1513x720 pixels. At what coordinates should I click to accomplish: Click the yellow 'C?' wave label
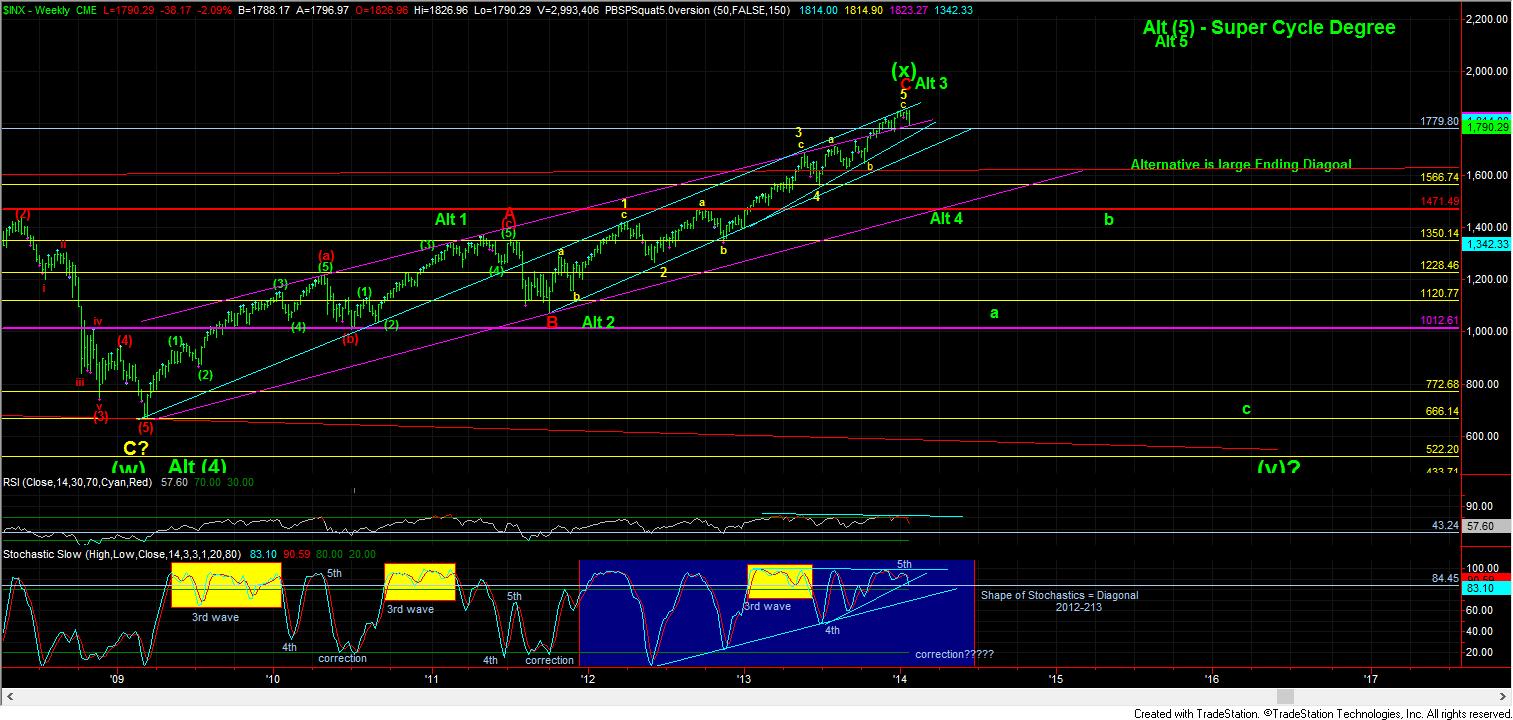[136, 448]
